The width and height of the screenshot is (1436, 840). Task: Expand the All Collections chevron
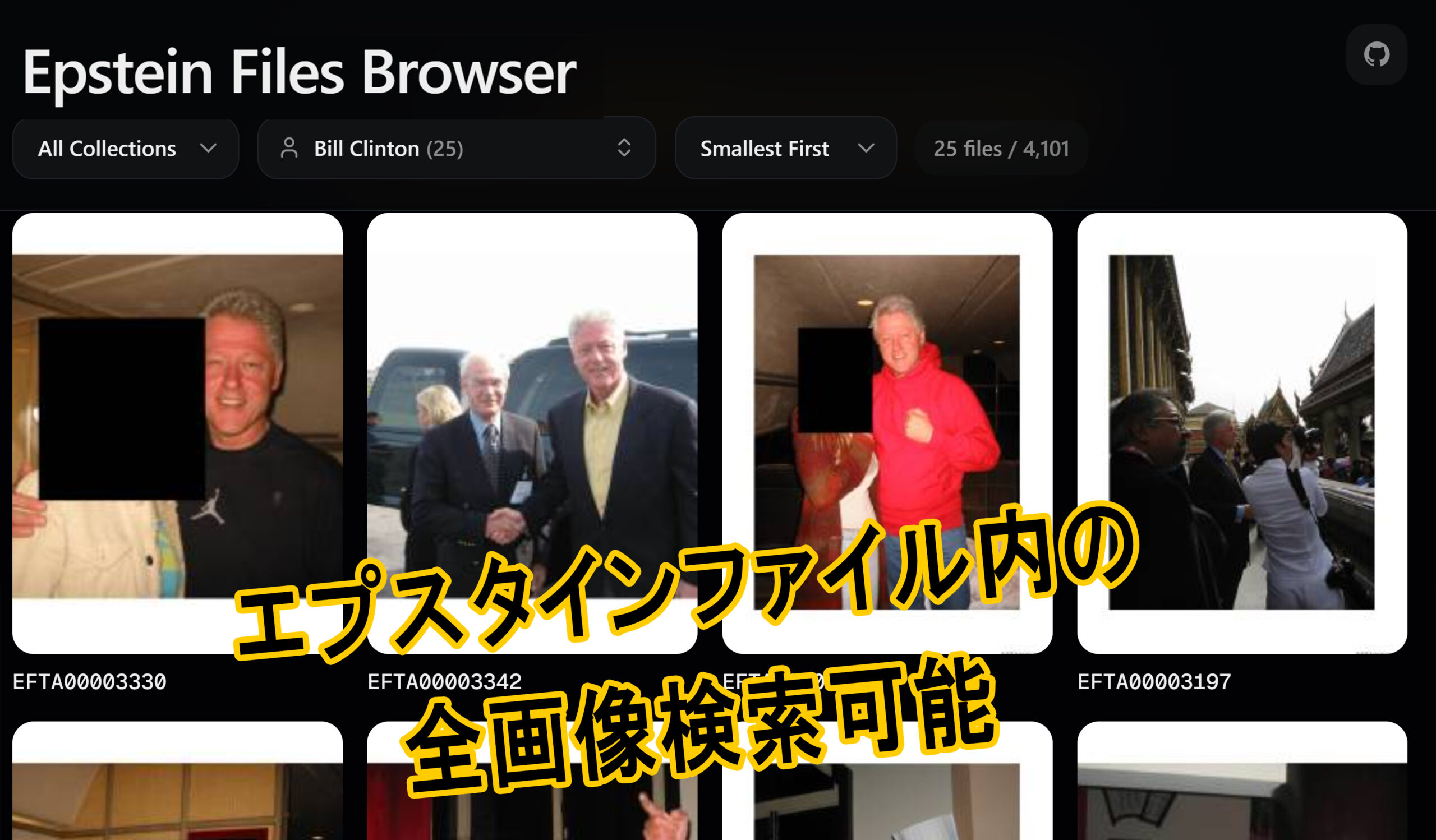209,148
